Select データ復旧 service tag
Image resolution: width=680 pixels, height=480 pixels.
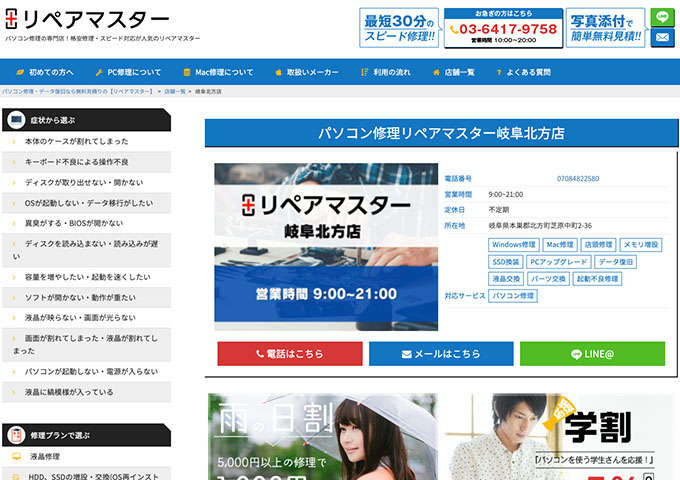coord(615,262)
